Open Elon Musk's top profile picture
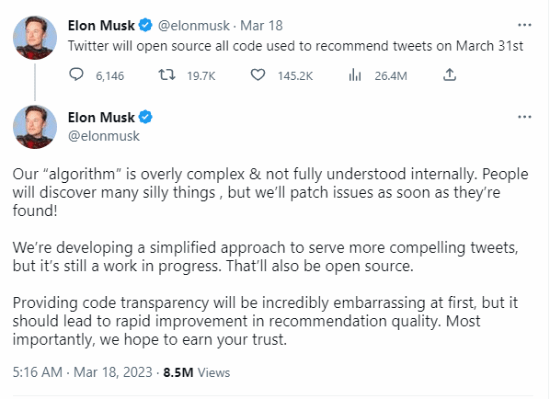The height and width of the screenshot is (399, 550). point(34,38)
